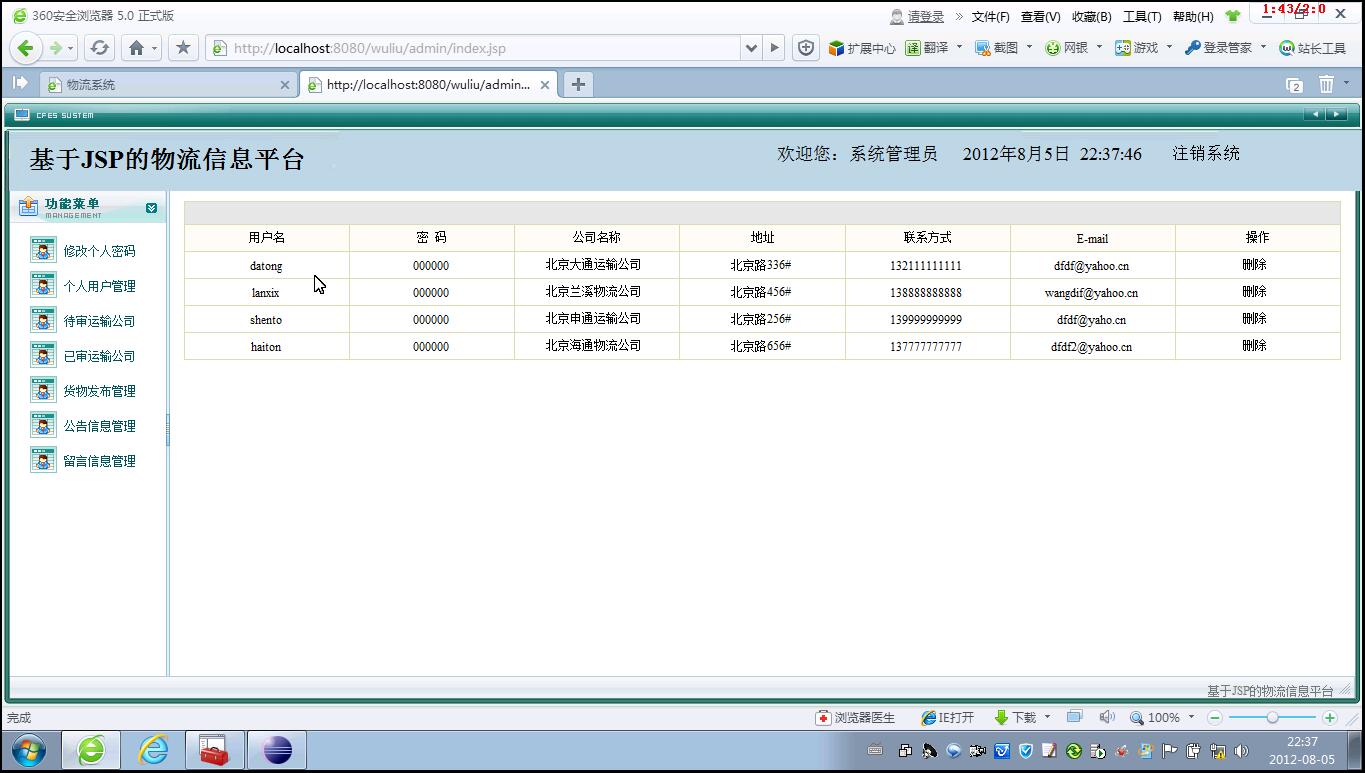Open the browser home page icon
This screenshot has width=1365, height=773.
tap(136, 48)
